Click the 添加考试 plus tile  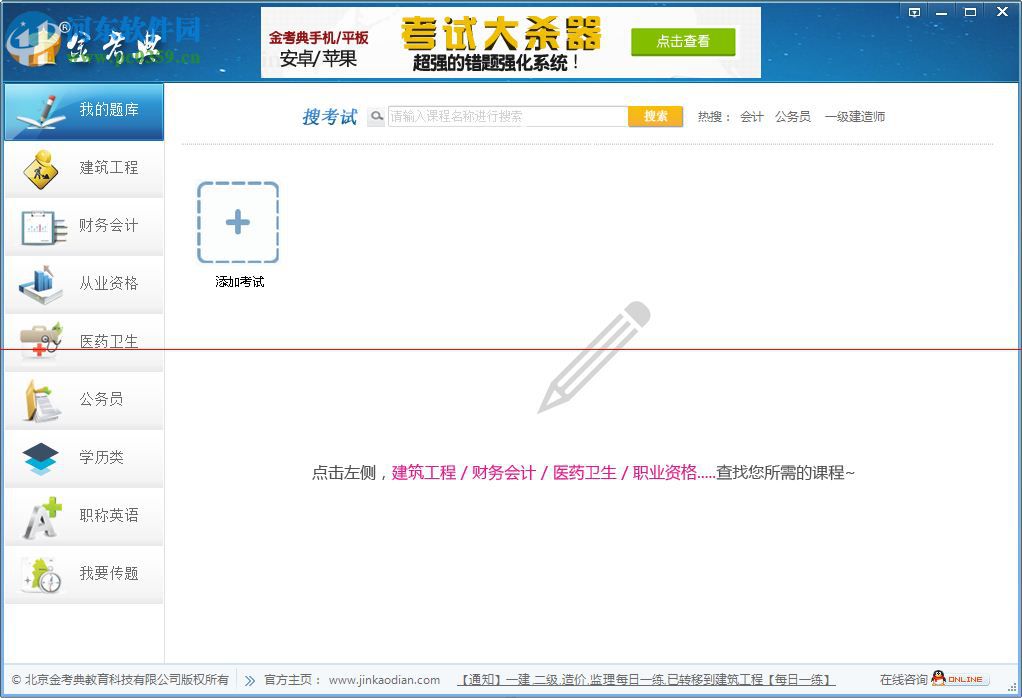(x=237, y=222)
